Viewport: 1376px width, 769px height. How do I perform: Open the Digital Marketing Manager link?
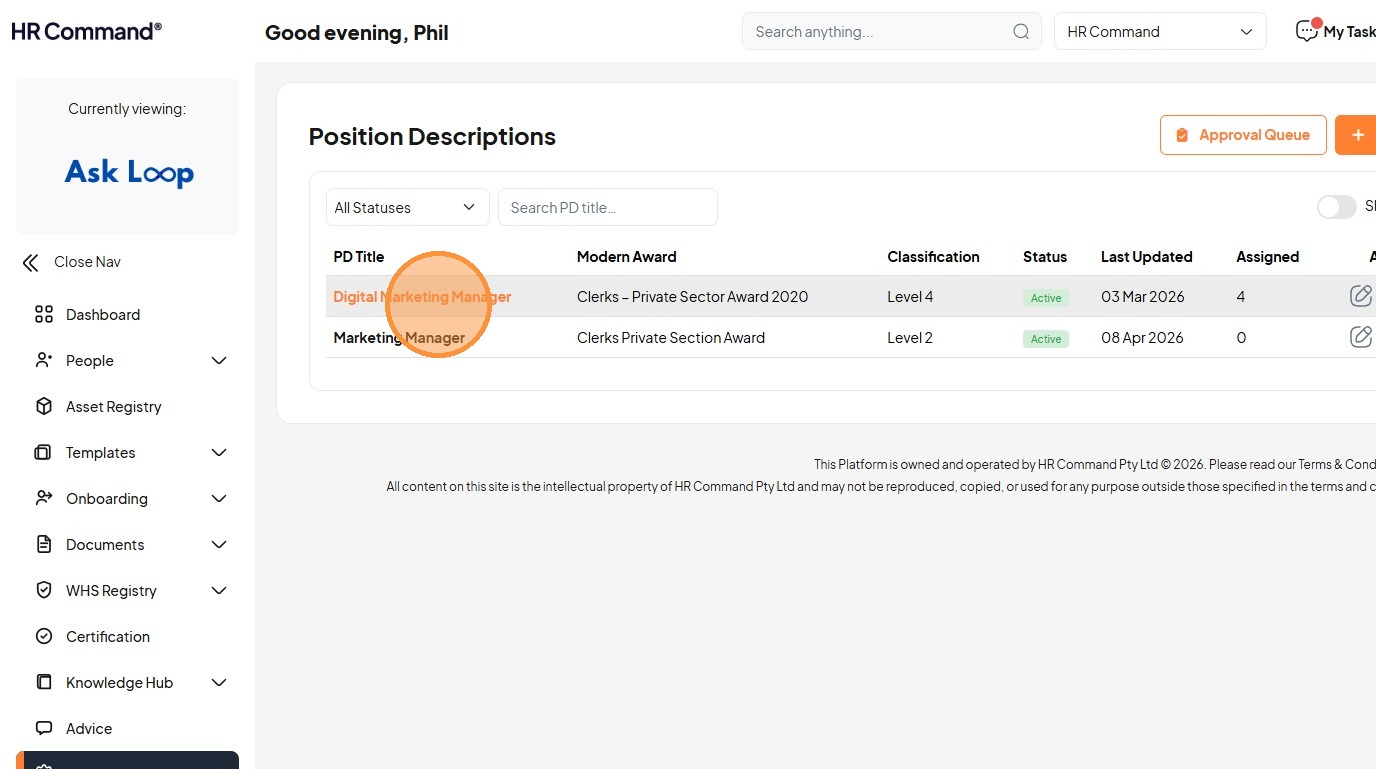coord(422,297)
